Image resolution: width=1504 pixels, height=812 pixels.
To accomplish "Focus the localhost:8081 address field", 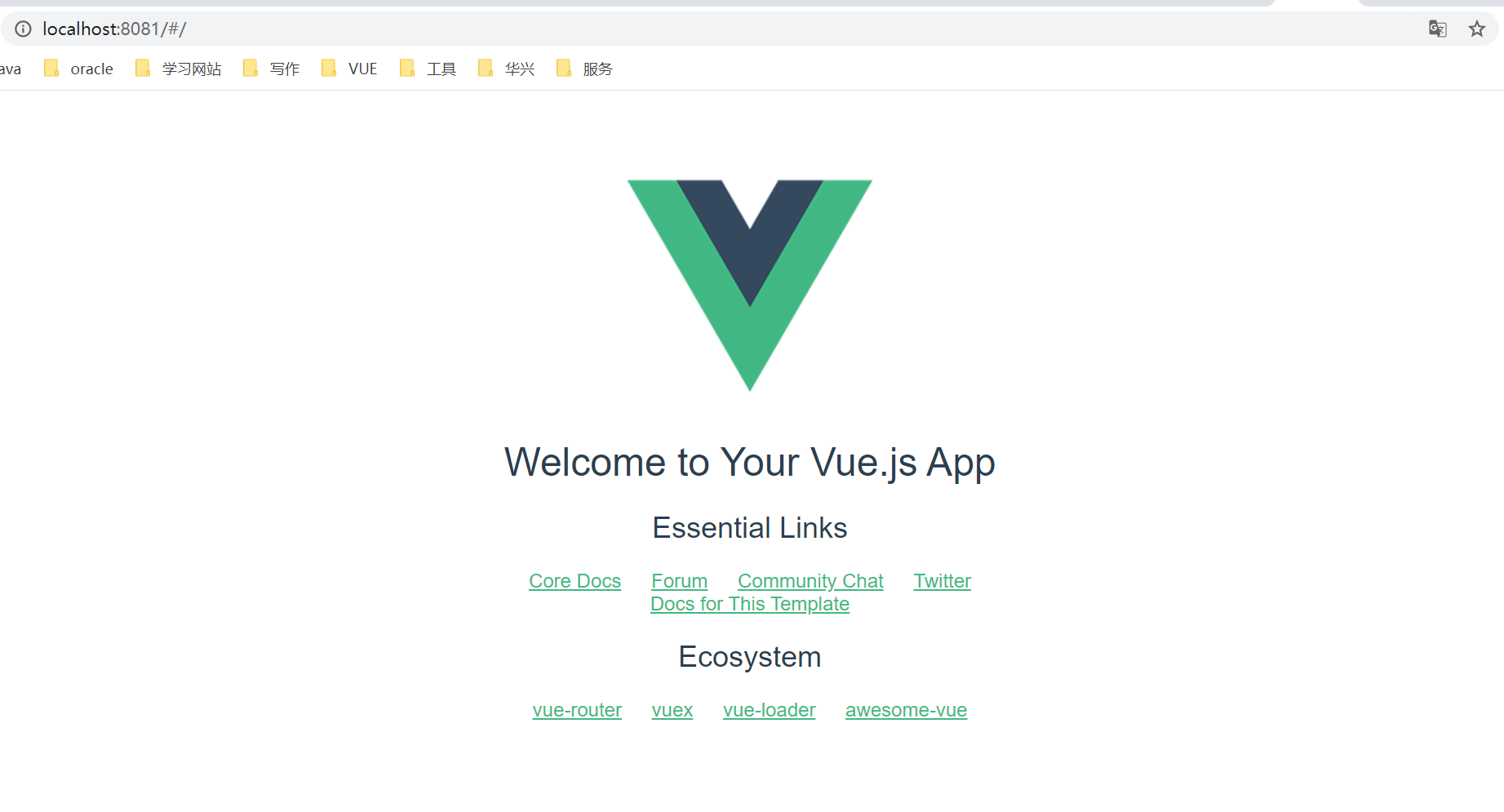I will 718,29.
